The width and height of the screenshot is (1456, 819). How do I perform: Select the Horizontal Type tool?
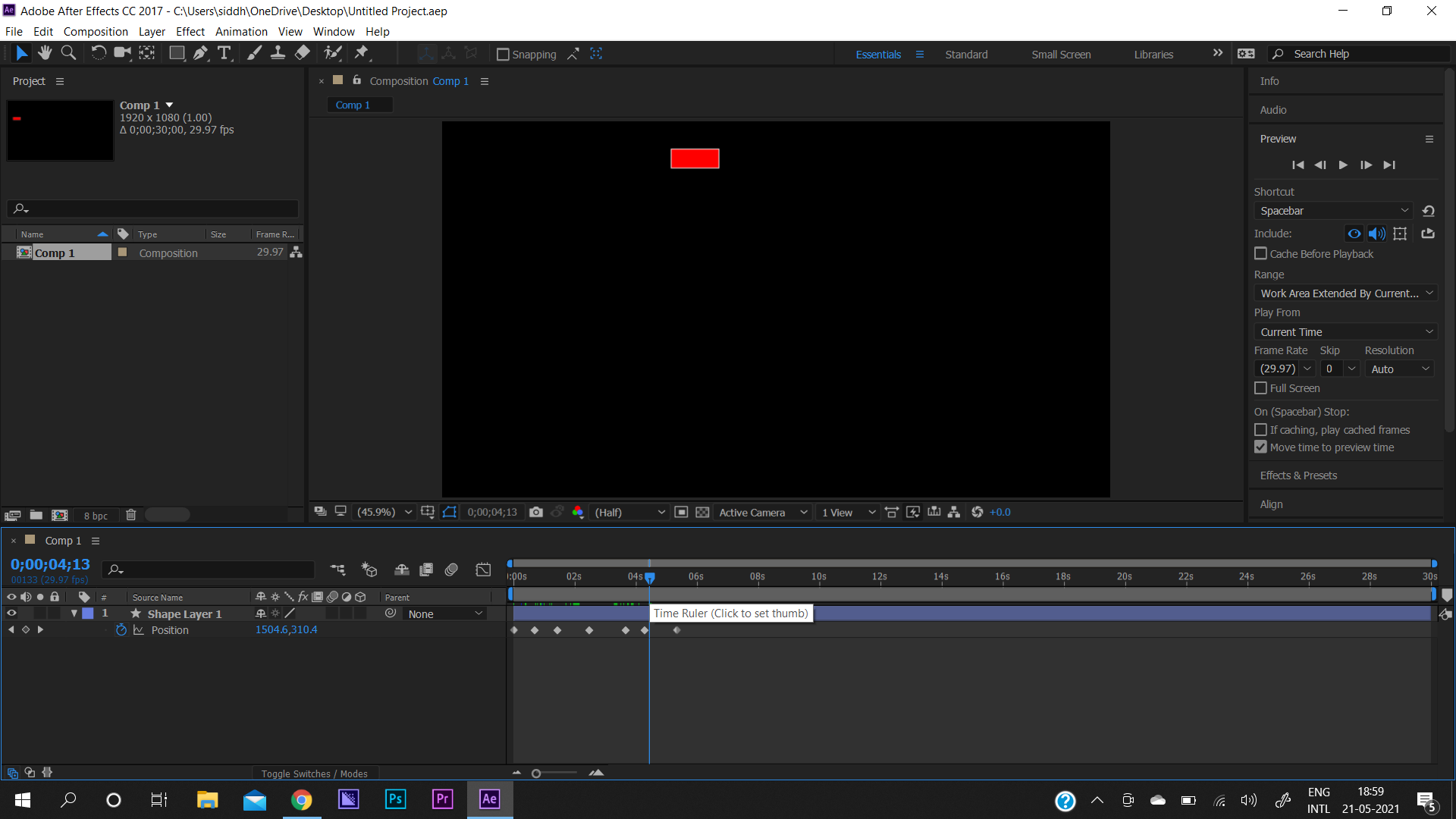point(224,53)
